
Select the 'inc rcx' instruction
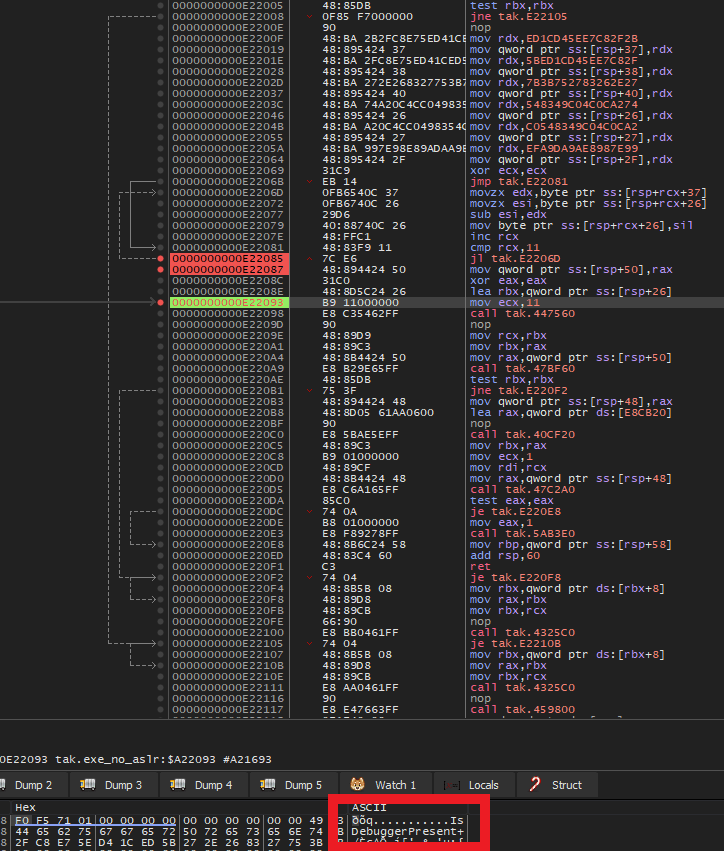coord(494,237)
